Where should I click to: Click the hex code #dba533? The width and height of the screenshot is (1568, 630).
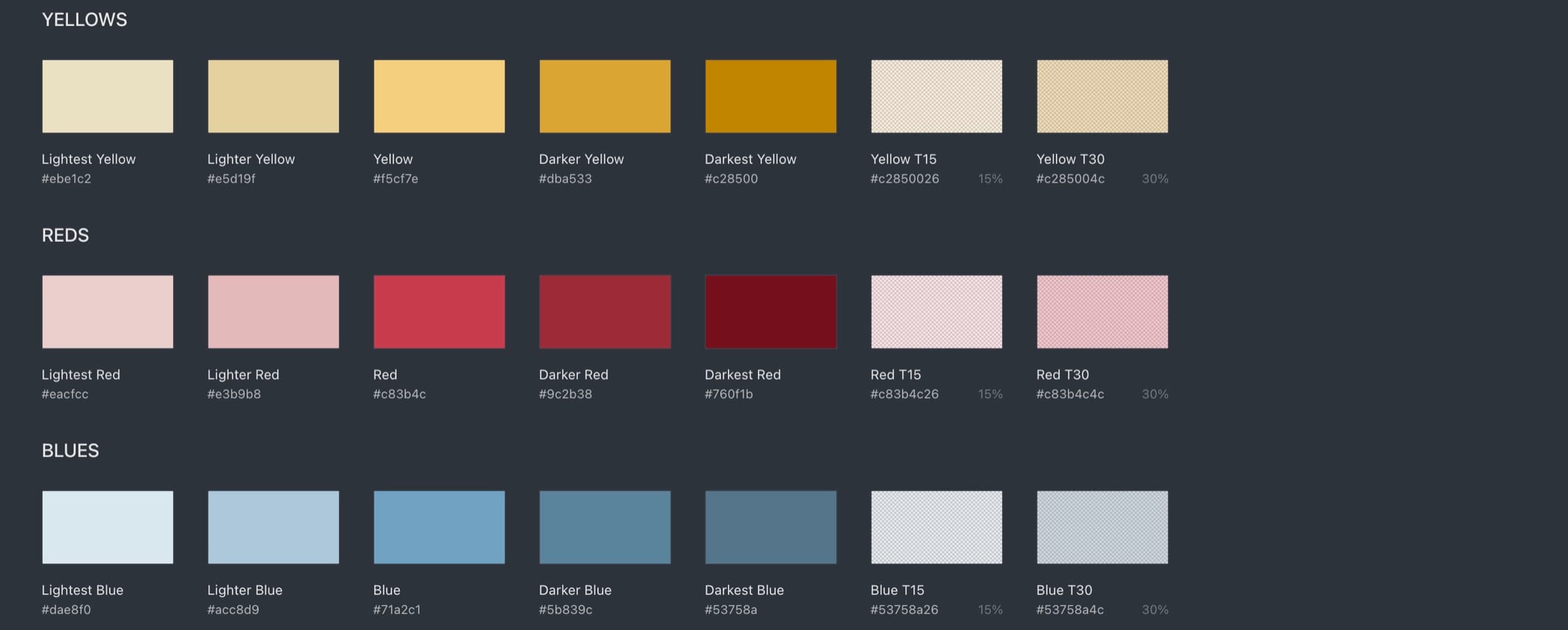pyautogui.click(x=565, y=178)
